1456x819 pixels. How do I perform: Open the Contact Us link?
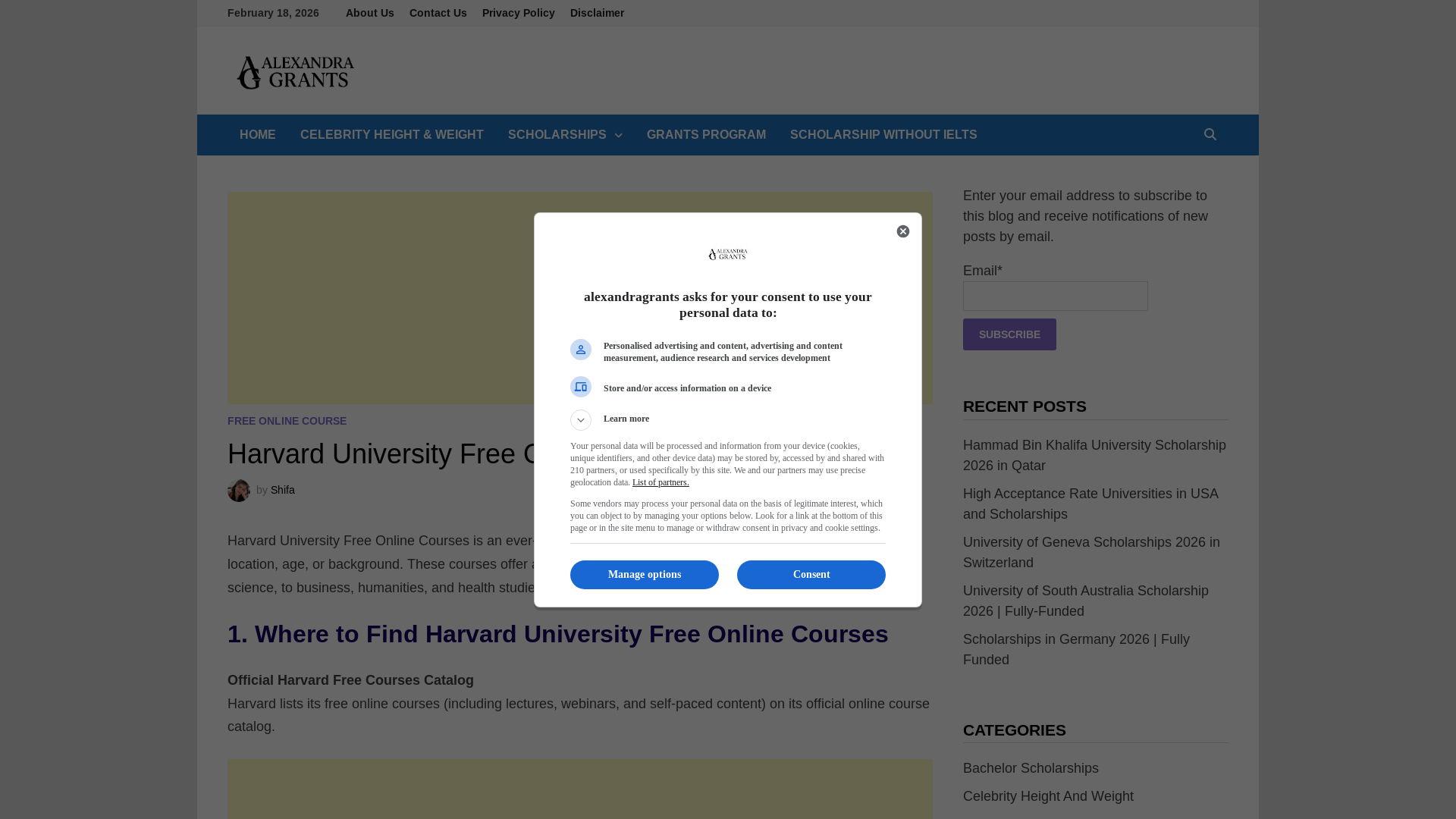[438, 13]
